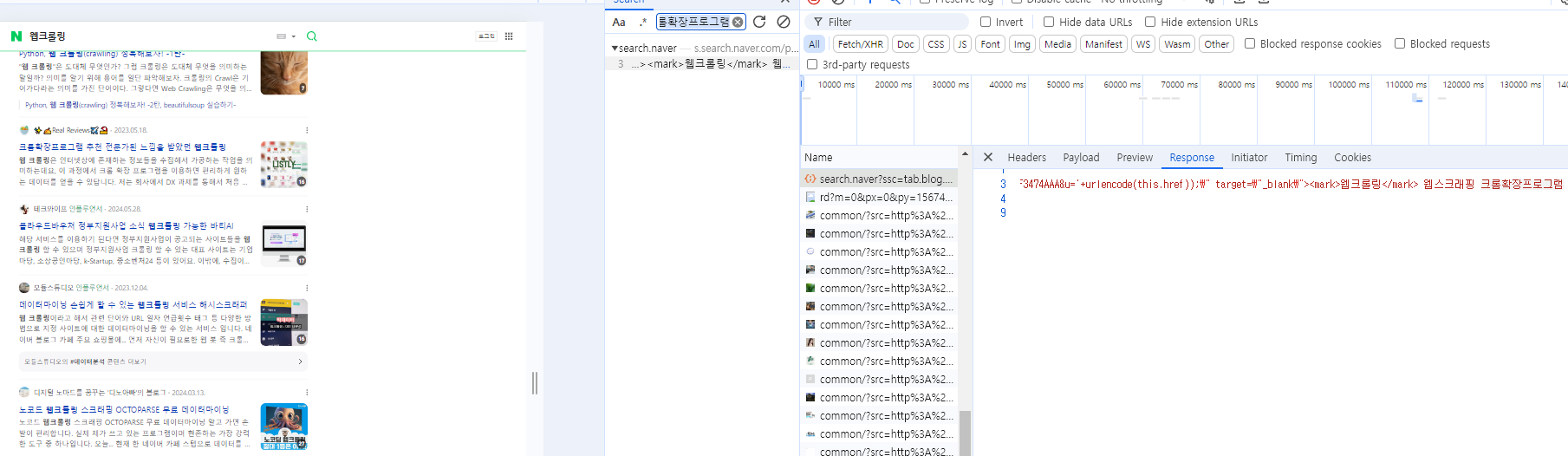This screenshot has height=456, width=1568.
Task: Filter requests by Font type
Action: pos(991,44)
